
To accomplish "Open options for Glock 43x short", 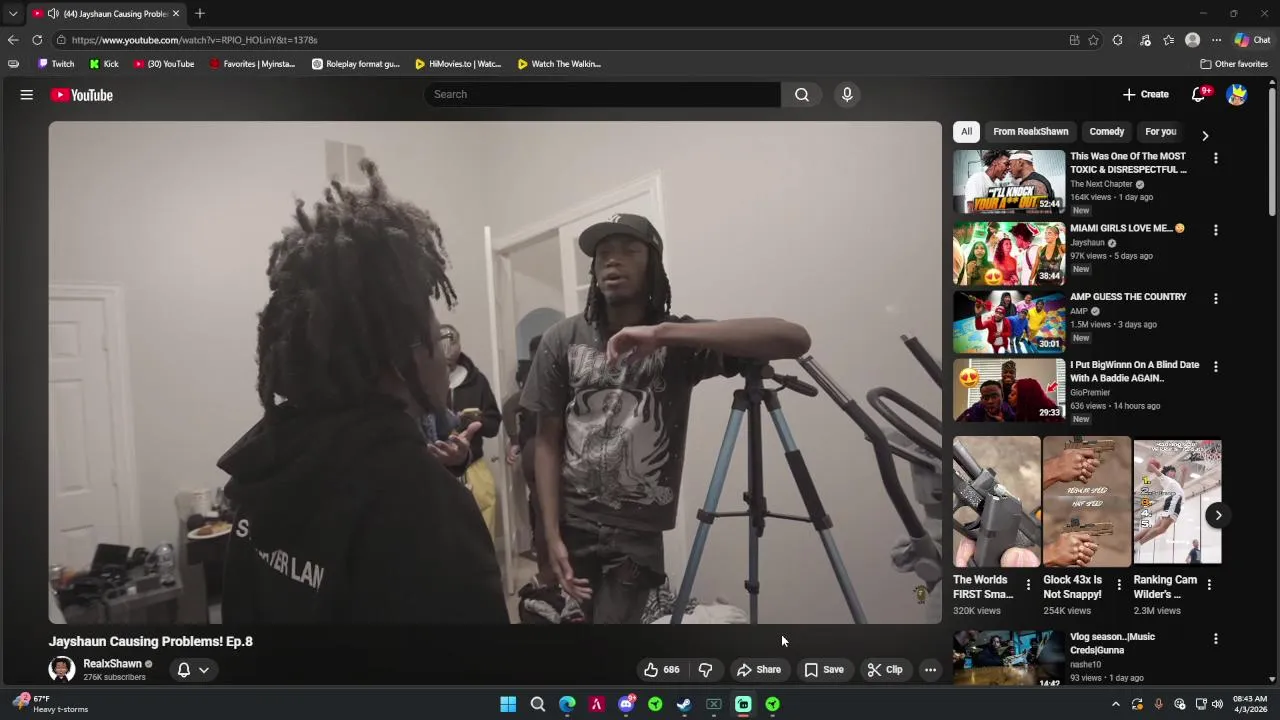I will (1119, 585).
